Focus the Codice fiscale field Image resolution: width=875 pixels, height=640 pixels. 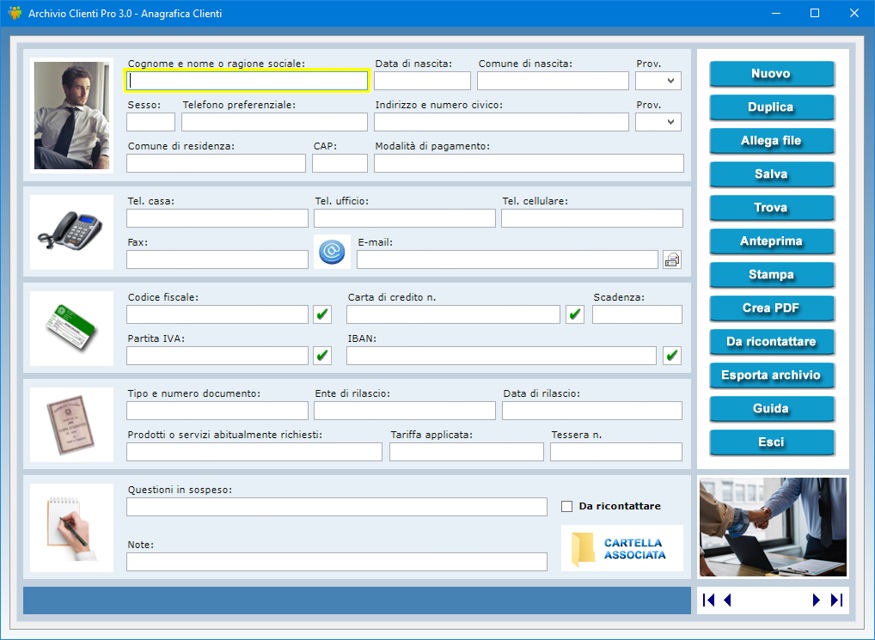(218, 314)
